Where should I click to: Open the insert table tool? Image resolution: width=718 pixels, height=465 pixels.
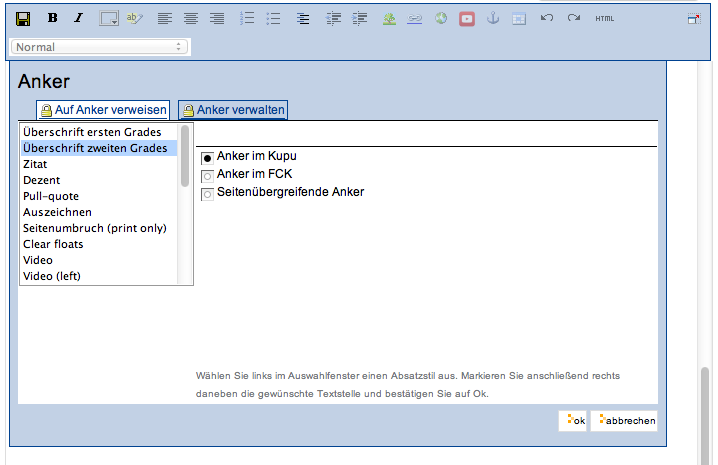pos(519,19)
